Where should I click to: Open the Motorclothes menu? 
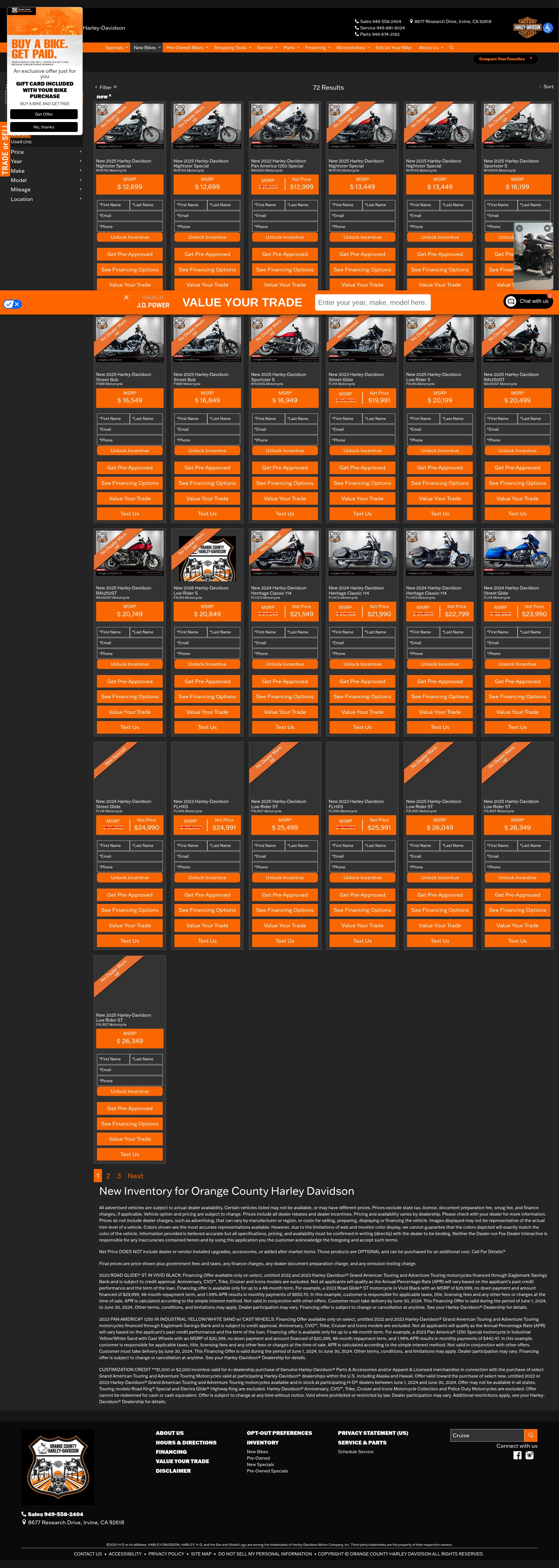(353, 47)
